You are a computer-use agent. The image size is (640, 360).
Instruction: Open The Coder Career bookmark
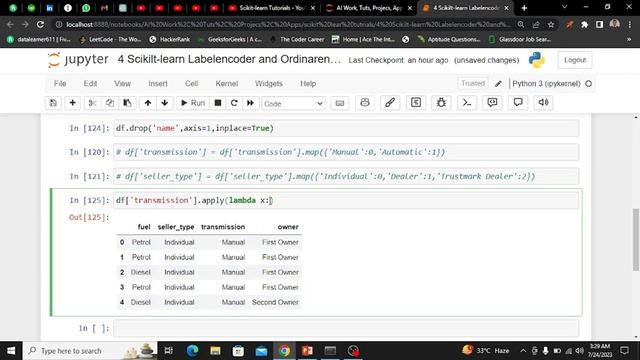(x=297, y=40)
